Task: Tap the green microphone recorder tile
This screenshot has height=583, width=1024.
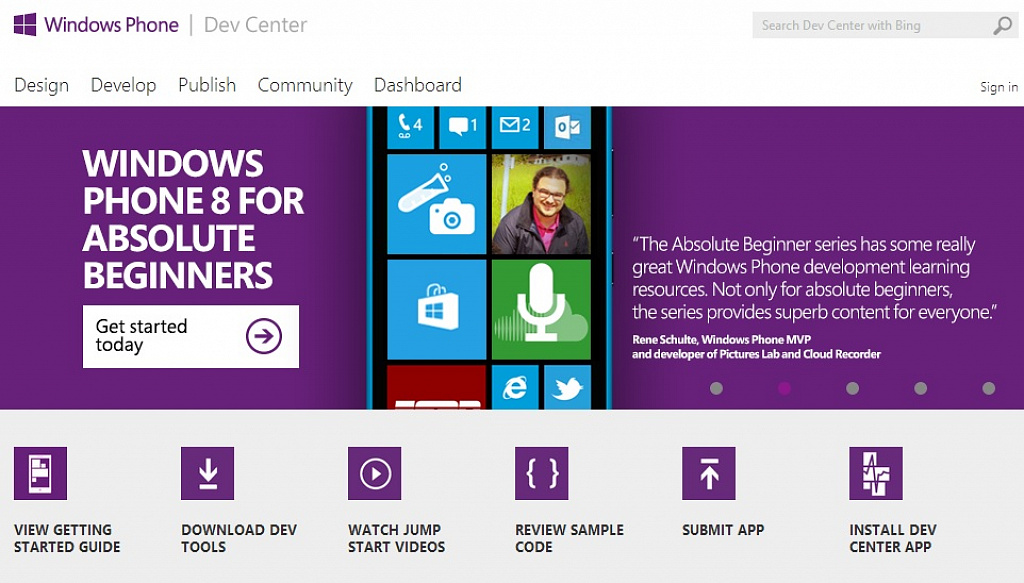Action: click(541, 309)
